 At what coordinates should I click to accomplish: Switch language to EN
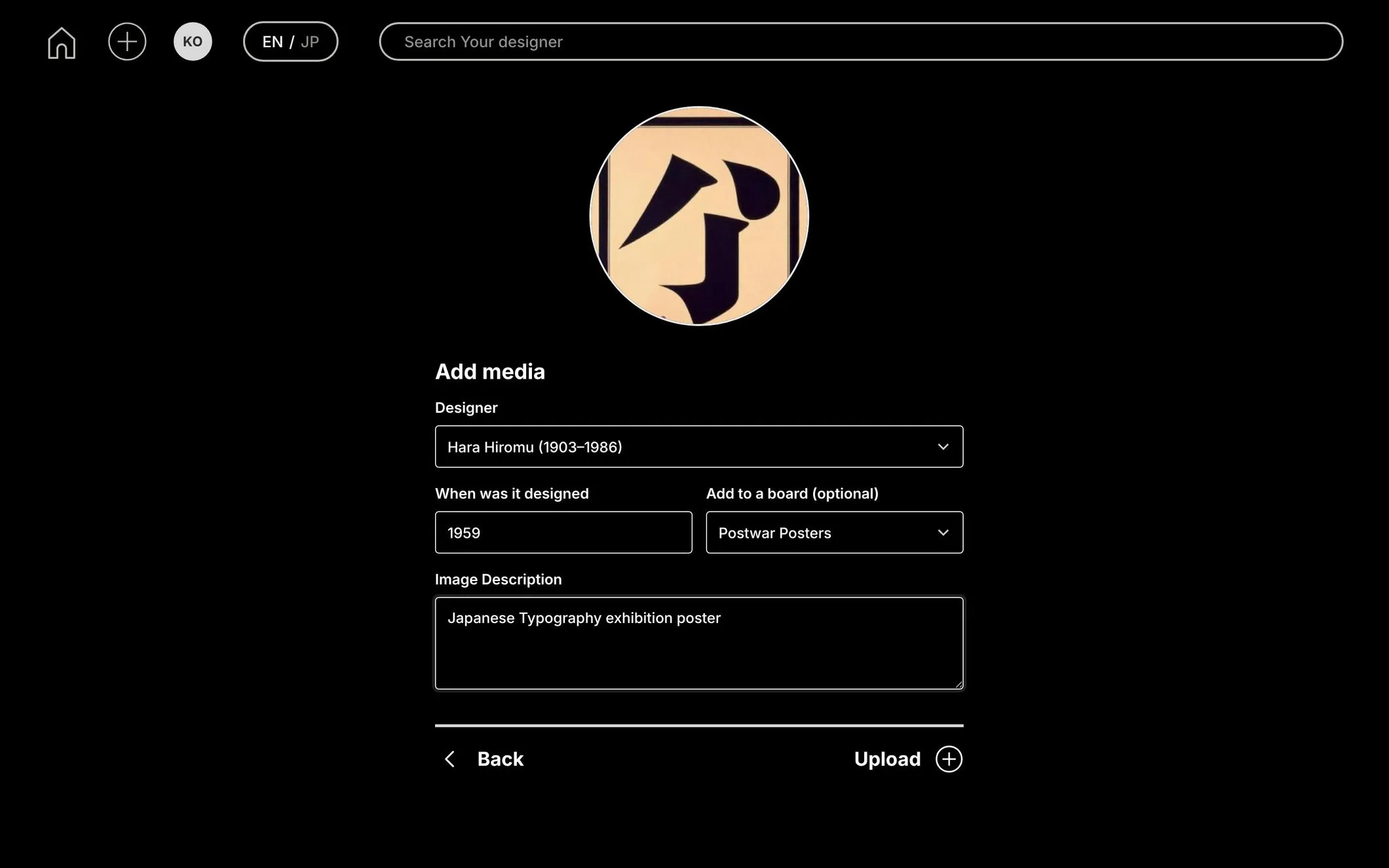(273, 42)
